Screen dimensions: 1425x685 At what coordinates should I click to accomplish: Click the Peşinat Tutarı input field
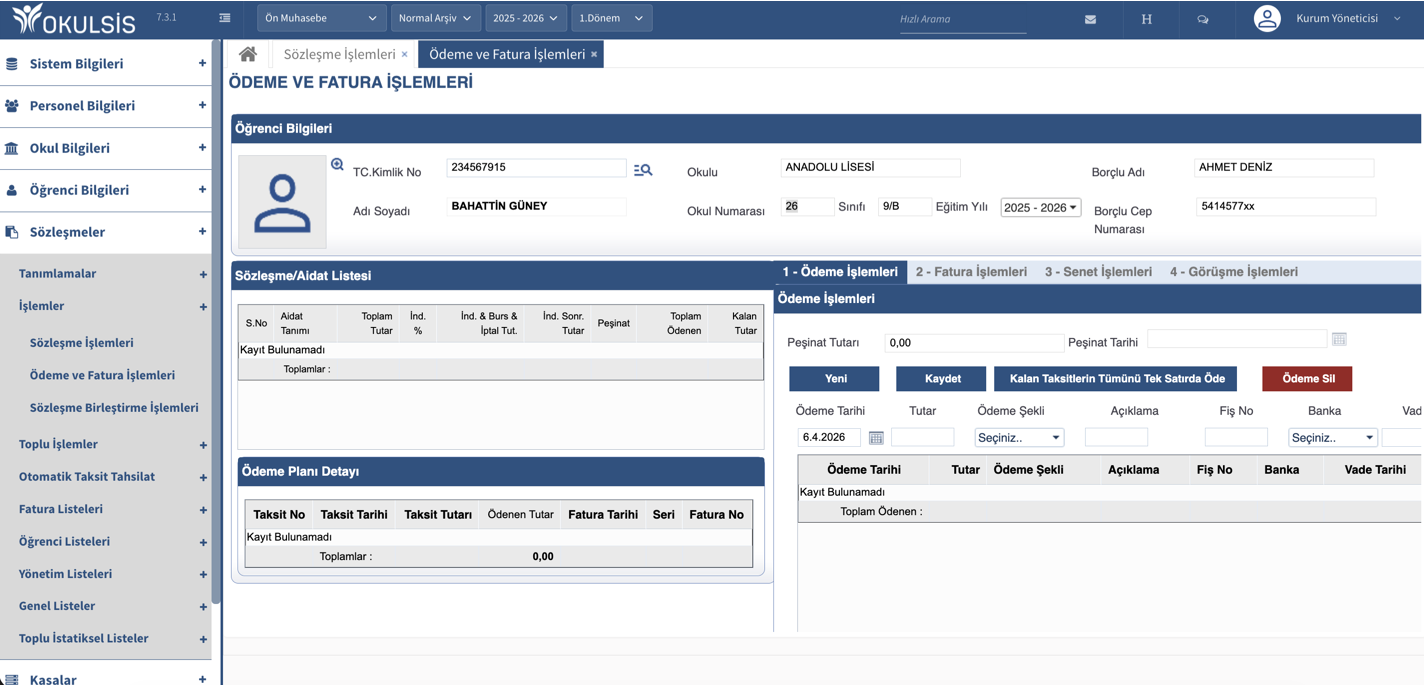click(973, 342)
